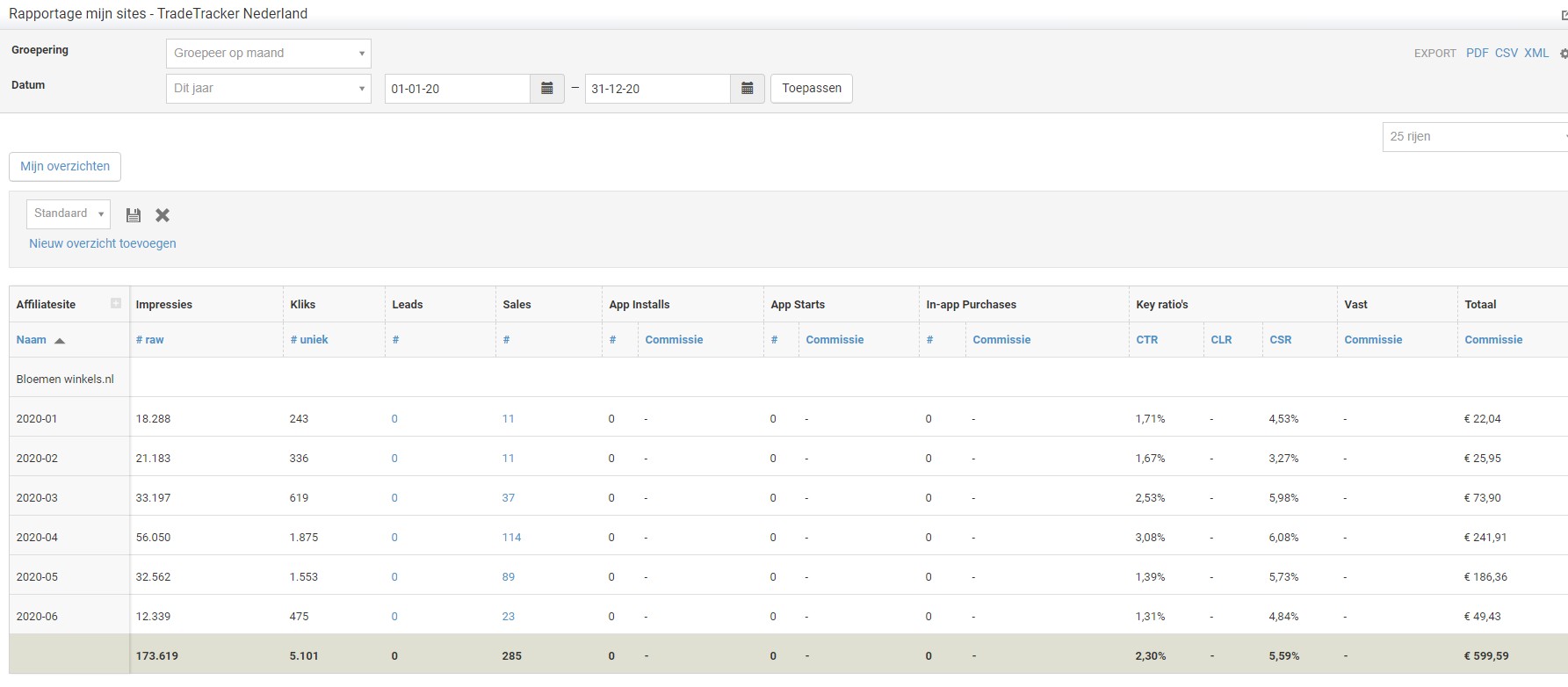The height and width of the screenshot is (687, 1568).
Task: Expand the Affiliatesite column plus icon
Action: [x=115, y=303]
